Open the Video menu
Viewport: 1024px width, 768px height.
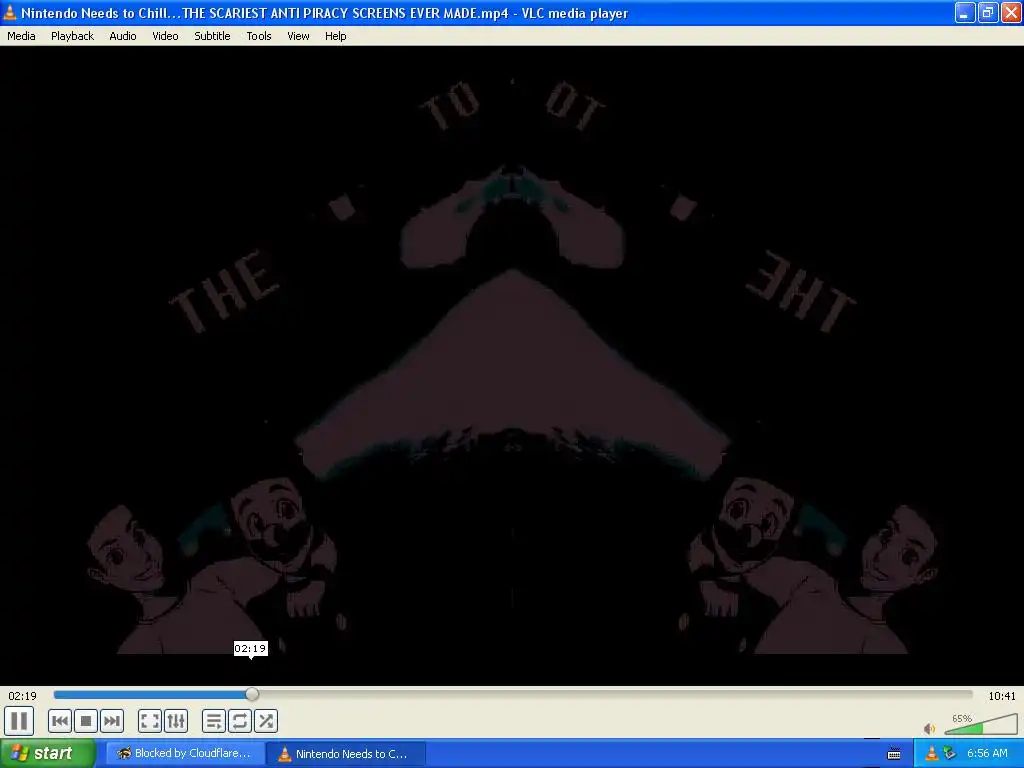(165, 36)
